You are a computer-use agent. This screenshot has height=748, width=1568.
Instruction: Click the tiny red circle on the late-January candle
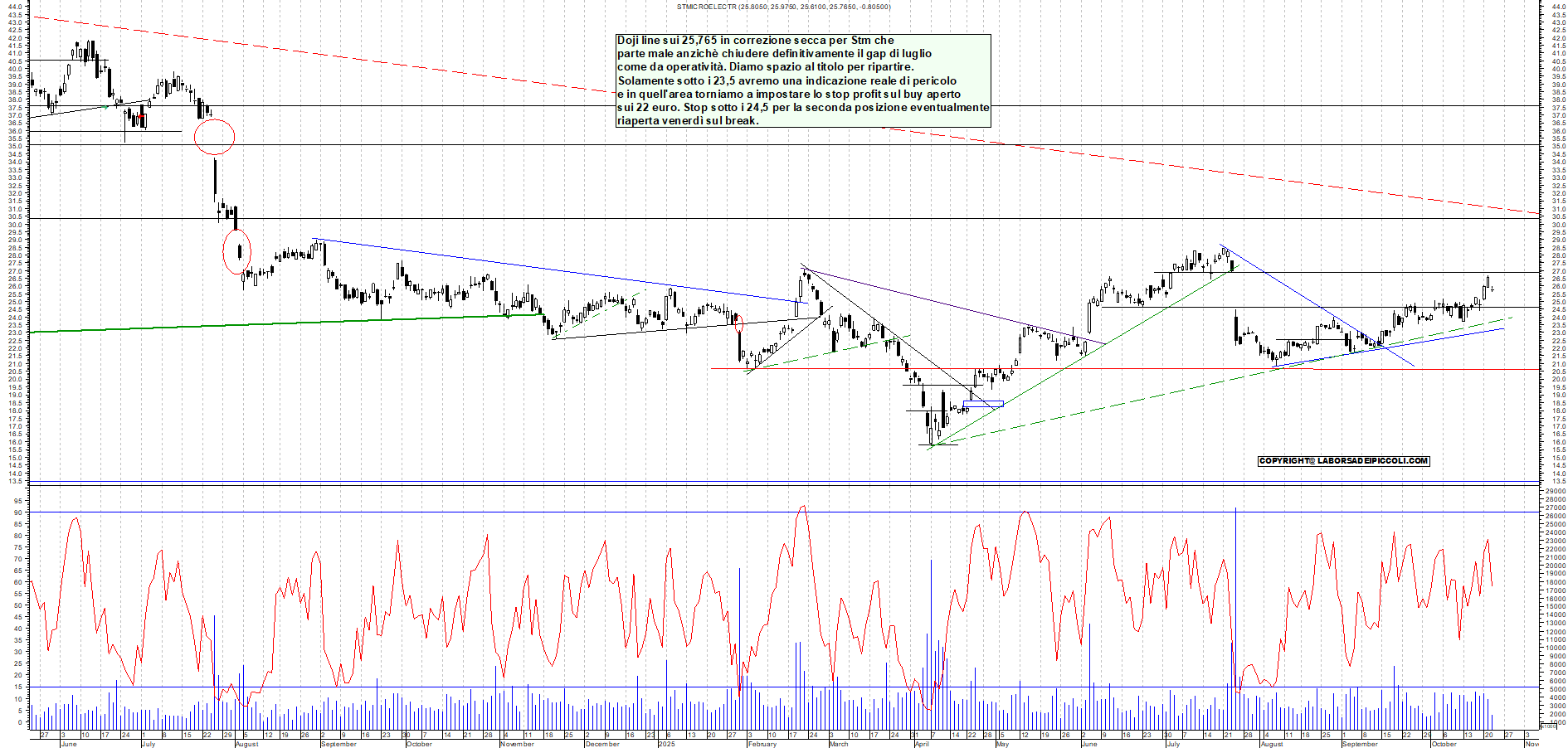(739, 324)
